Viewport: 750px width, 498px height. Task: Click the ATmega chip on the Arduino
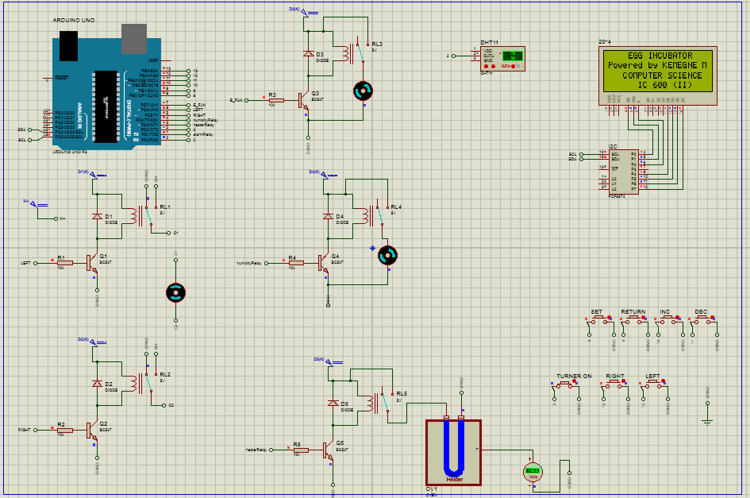pos(105,107)
